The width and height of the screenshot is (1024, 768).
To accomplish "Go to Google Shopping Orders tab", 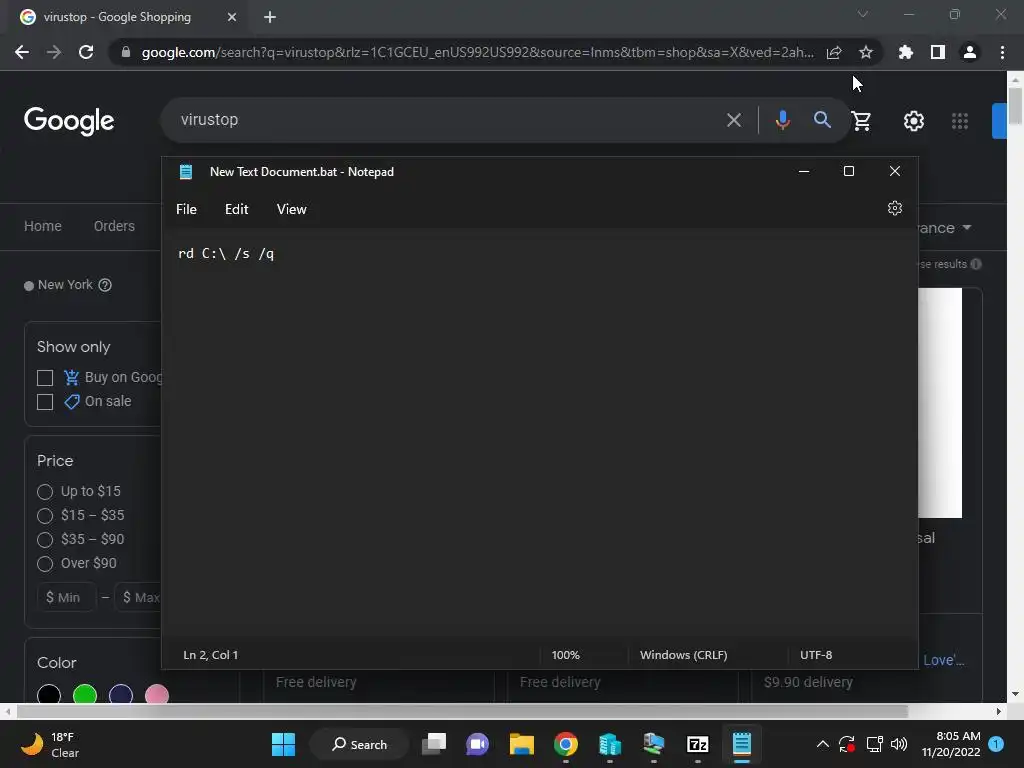I will point(114,226).
